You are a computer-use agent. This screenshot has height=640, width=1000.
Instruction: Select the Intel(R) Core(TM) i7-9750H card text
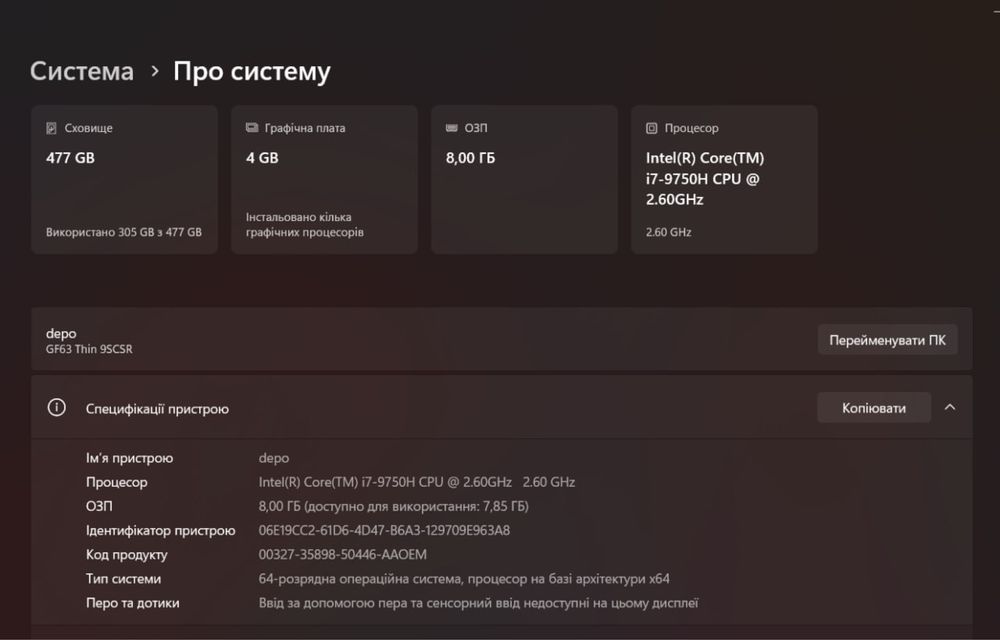tap(705, 179)
